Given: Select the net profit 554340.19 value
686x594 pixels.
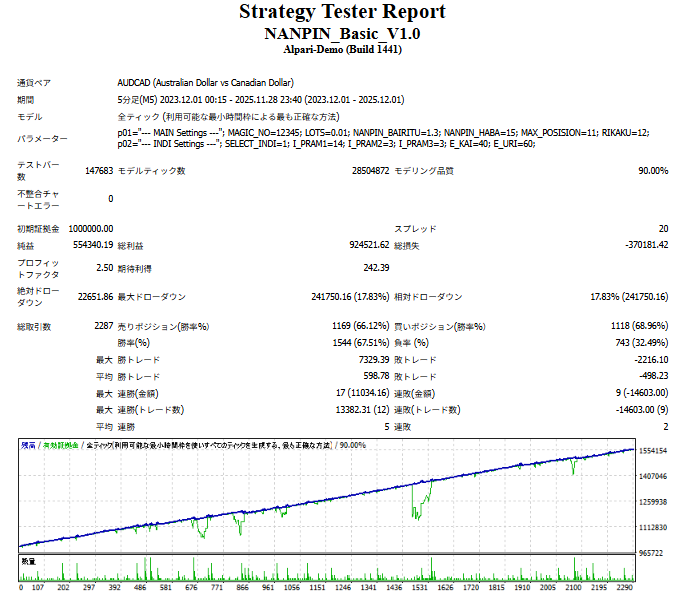Looking at the screenshot, I should click(x=93, y=245).
